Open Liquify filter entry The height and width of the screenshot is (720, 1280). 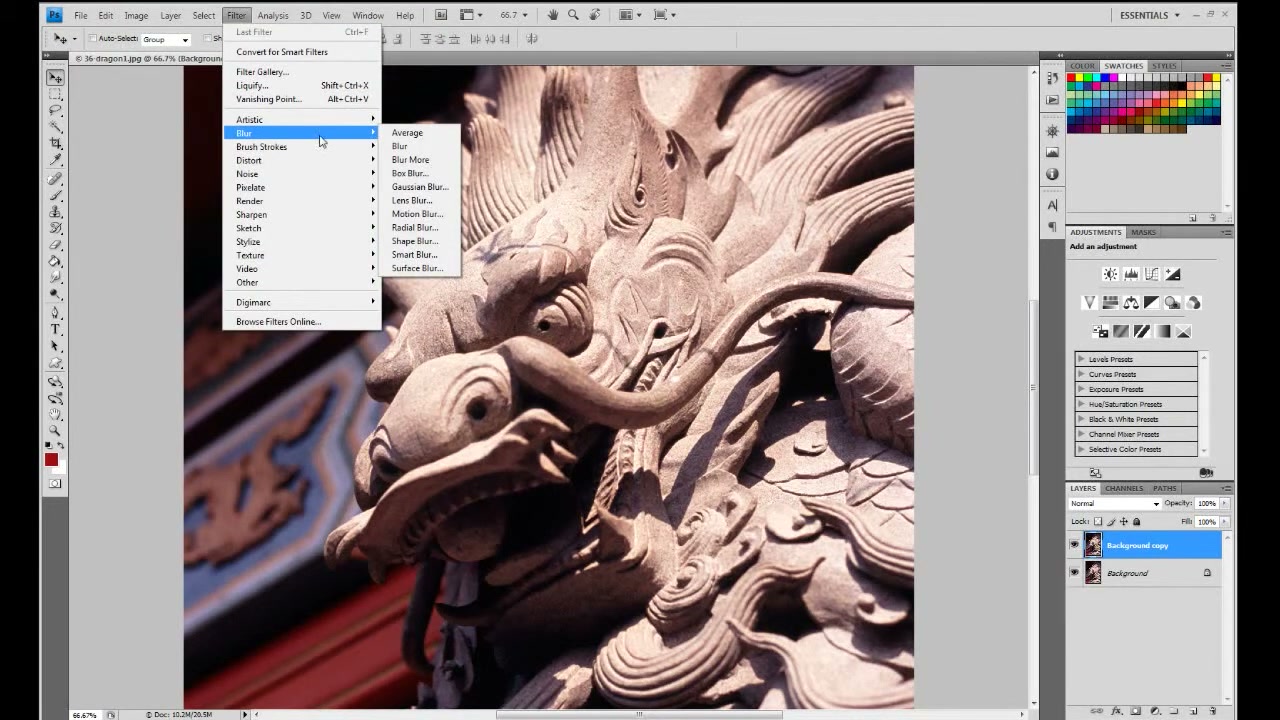pyautogui.click(x=301, y=86)
